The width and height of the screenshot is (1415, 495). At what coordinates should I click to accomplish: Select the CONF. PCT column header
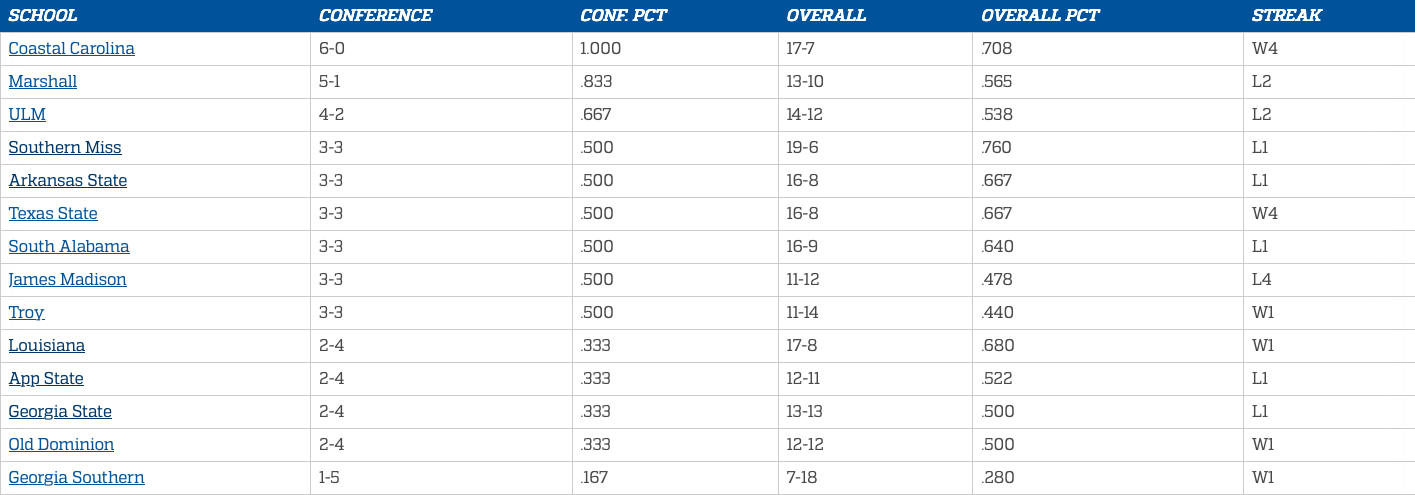(623, 15)
